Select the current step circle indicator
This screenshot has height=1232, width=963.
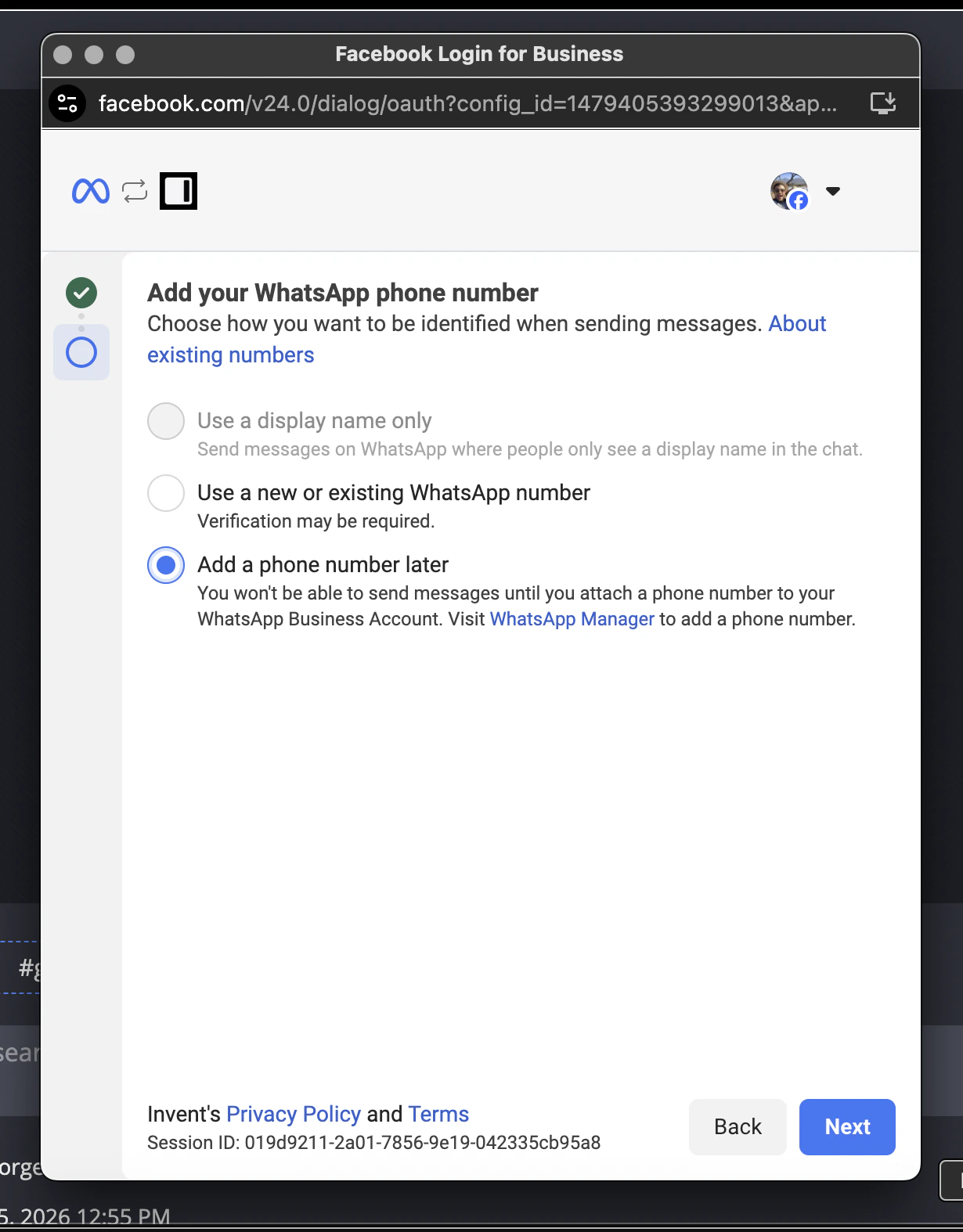(x=81, y=352)
